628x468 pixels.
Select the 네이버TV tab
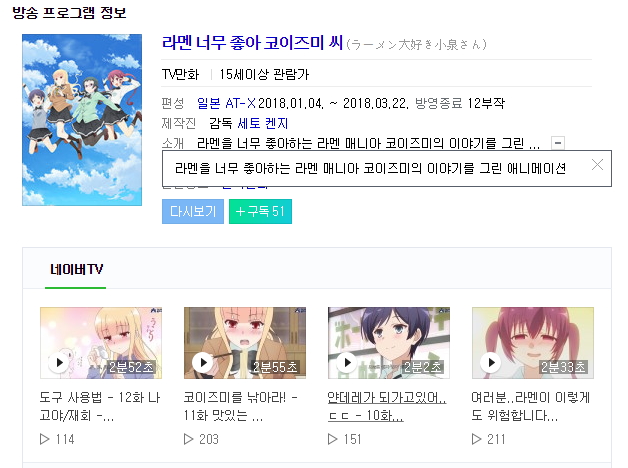point(76,269)
